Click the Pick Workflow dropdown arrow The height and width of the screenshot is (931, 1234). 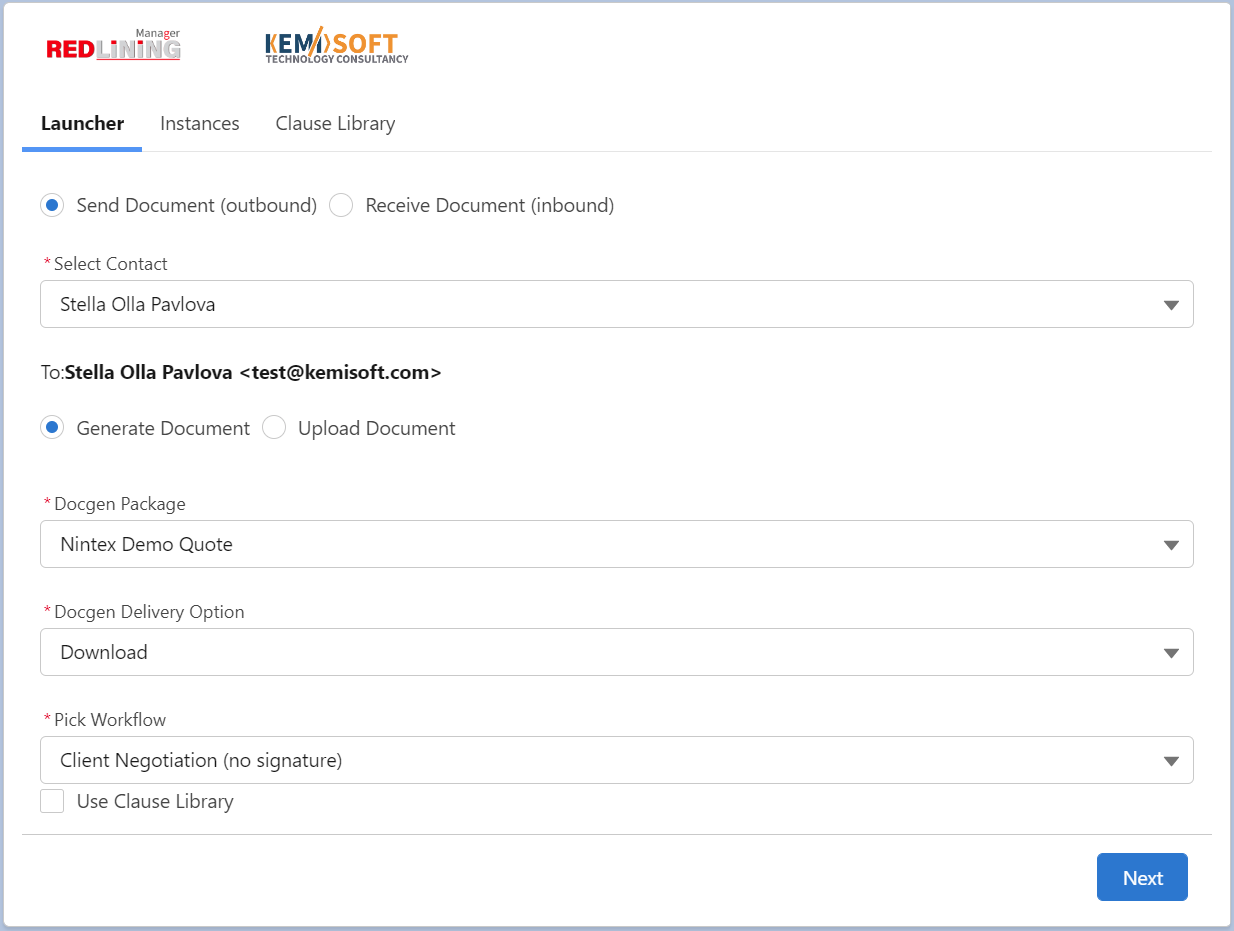pyautogui.click(x=1171, y=761)
